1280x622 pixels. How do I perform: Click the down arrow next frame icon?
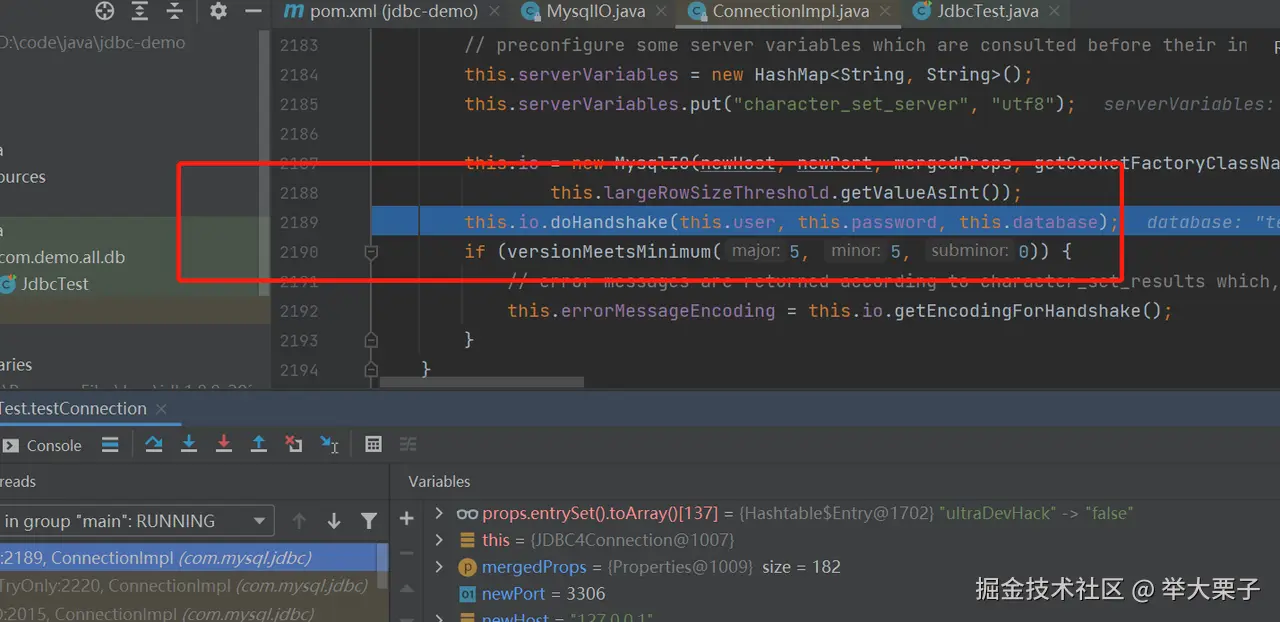pyautogui.click(x=334, y=521)
